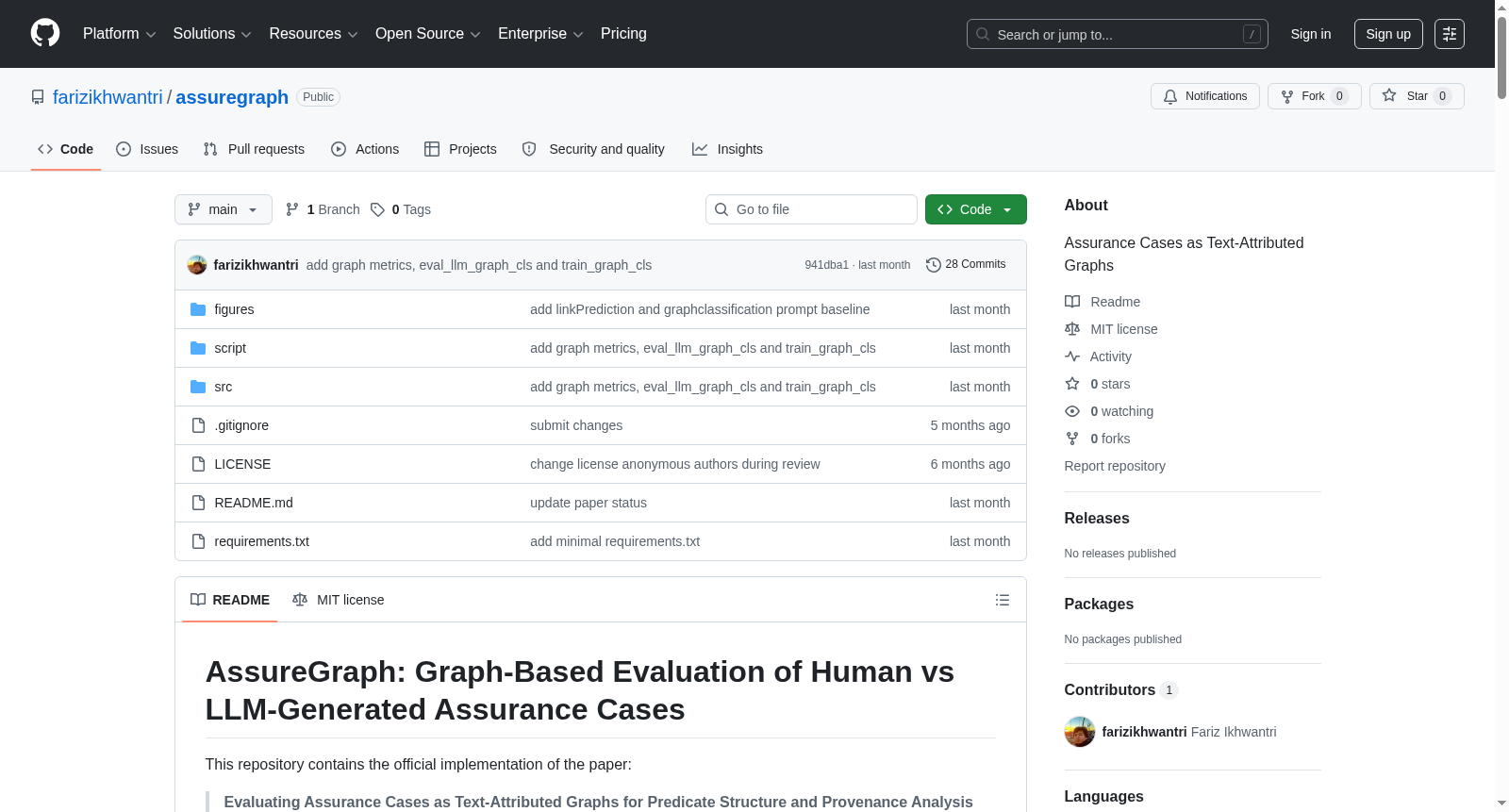Click the Sign up button
This screenshot has width=1509, height=812.
pos(1388,34)
